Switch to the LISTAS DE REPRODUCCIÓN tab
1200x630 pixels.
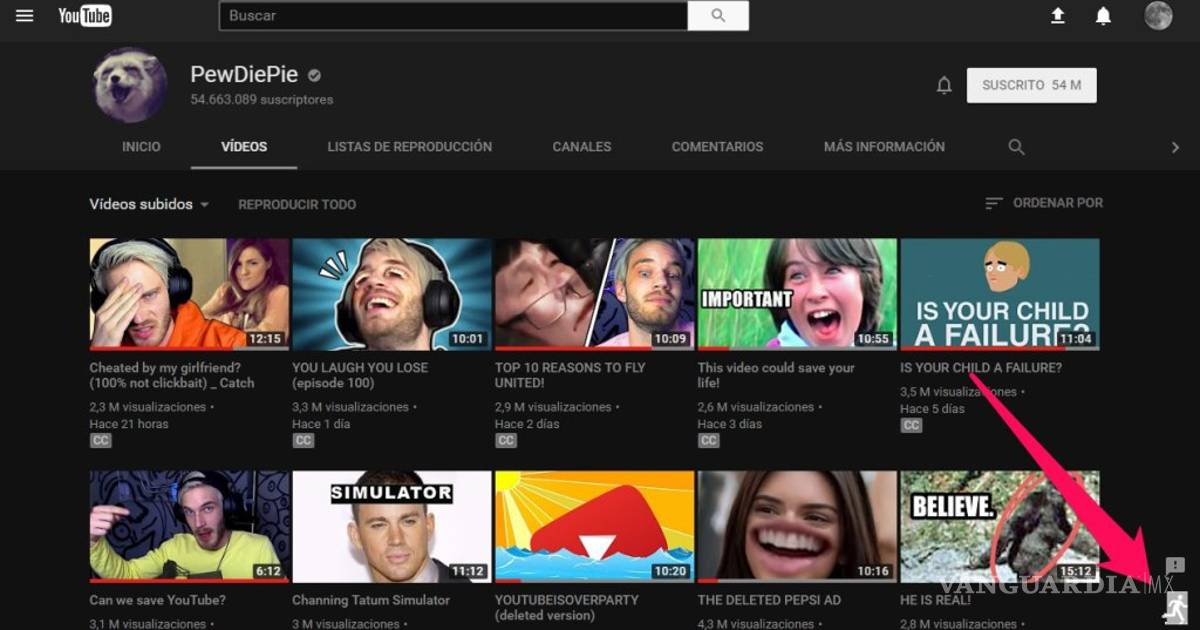[409, 147]
